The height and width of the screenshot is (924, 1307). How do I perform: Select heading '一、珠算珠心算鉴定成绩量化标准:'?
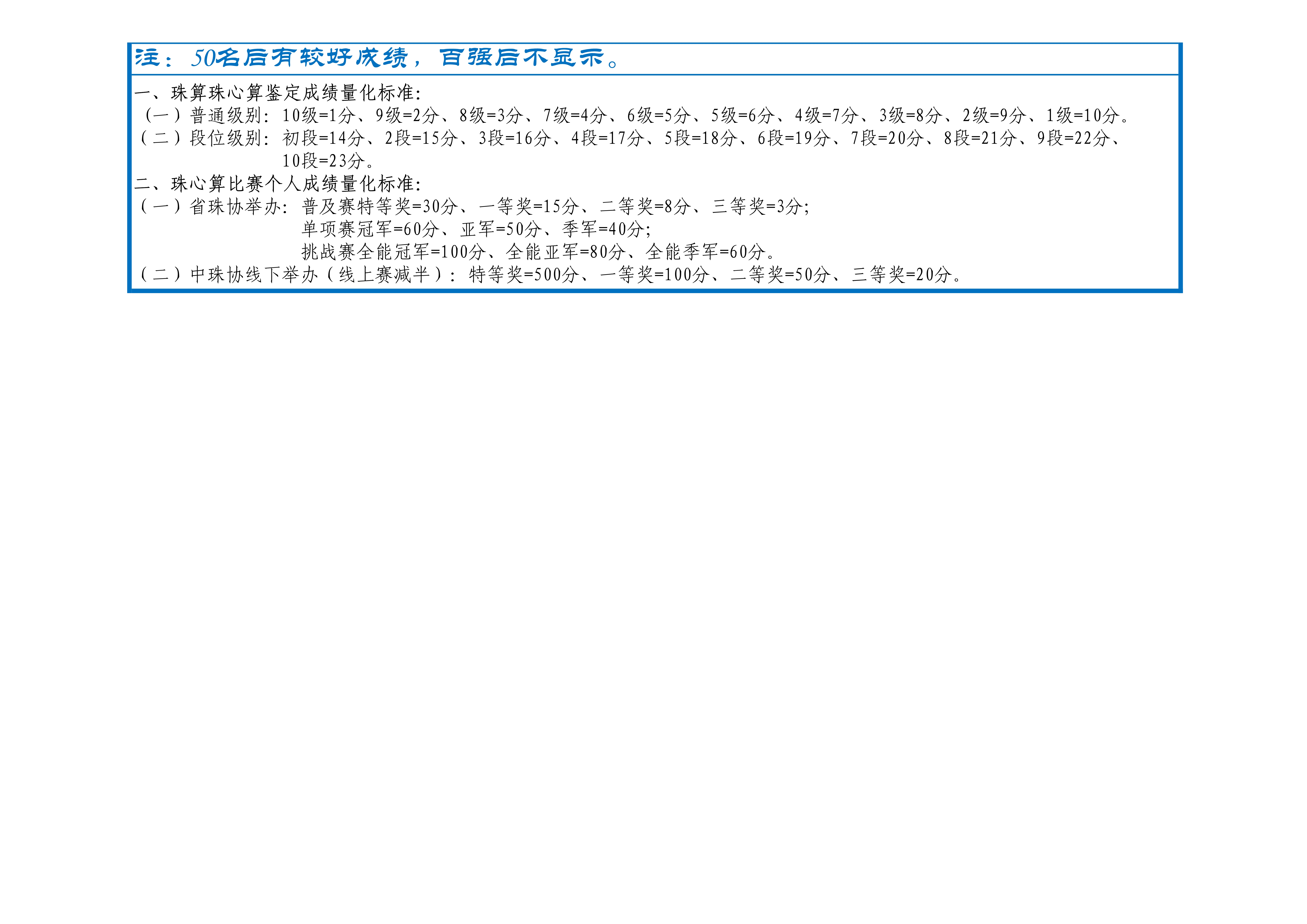(x=278, y=93)
